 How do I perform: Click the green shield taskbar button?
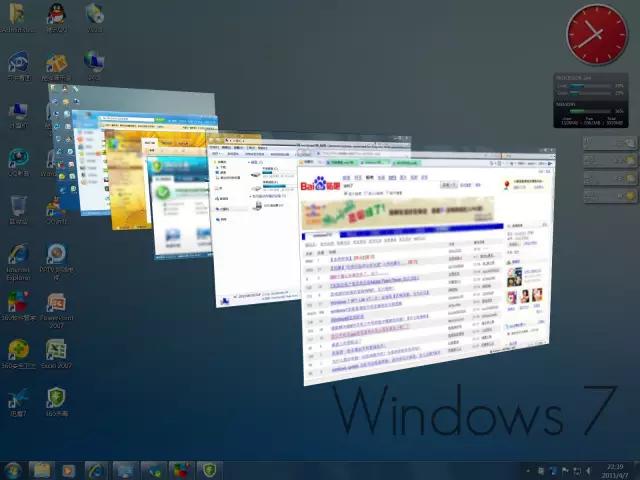click(210, 471)
